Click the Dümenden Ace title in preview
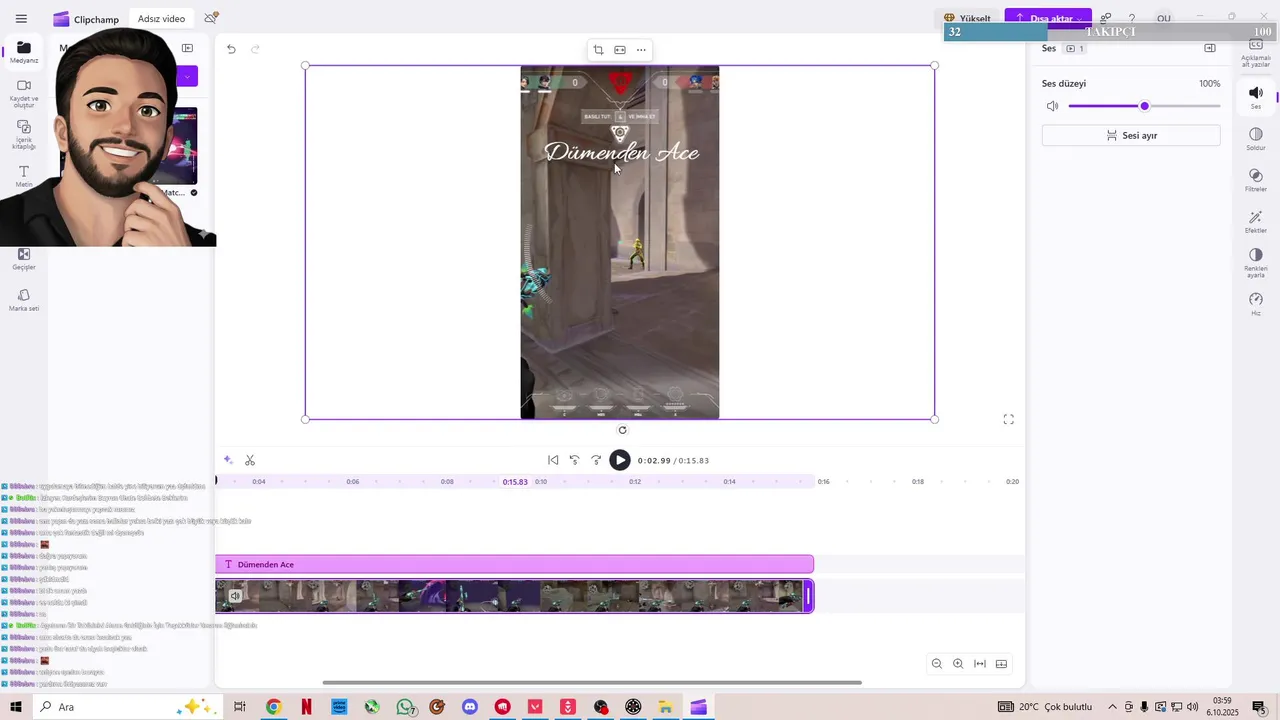 pos(621,152)
